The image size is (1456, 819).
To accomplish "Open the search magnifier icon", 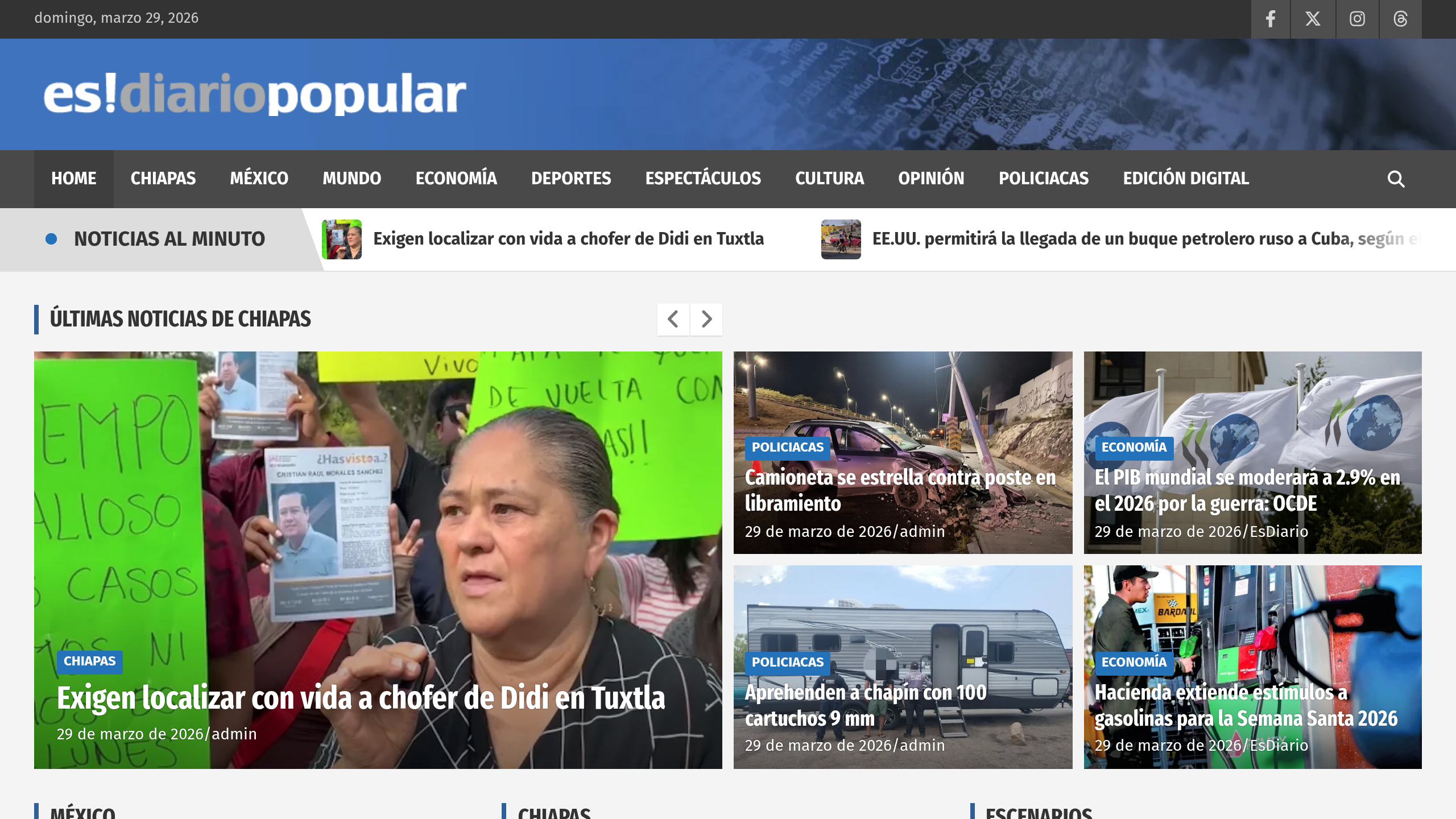I will coord(1396,179).
